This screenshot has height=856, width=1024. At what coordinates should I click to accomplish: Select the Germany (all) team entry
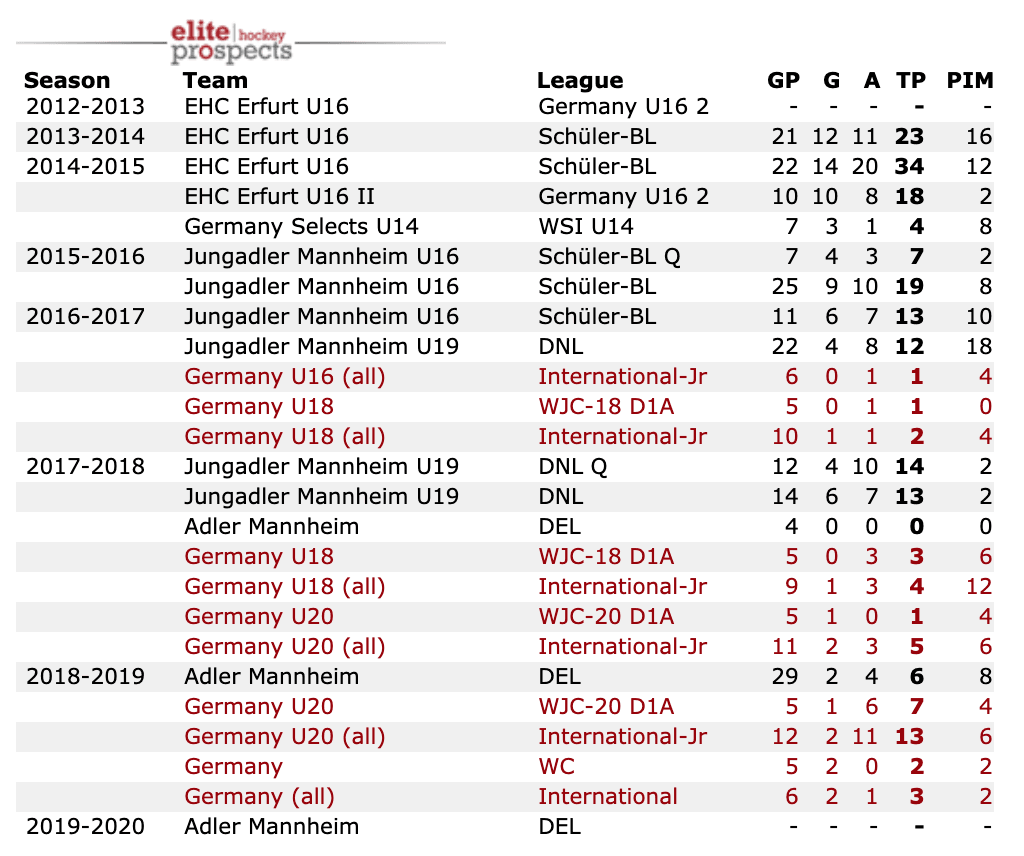click(260, 796)
